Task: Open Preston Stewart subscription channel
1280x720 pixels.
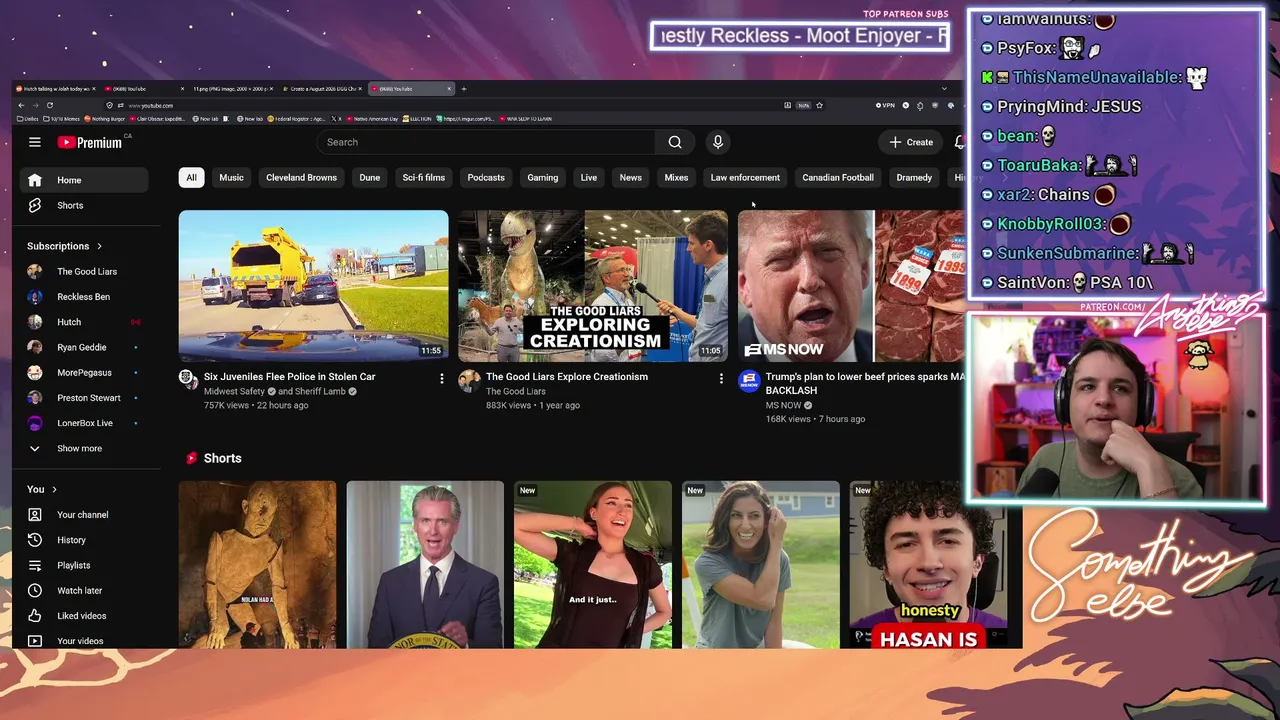Action: pyautogui.click(x=84, y=398)
